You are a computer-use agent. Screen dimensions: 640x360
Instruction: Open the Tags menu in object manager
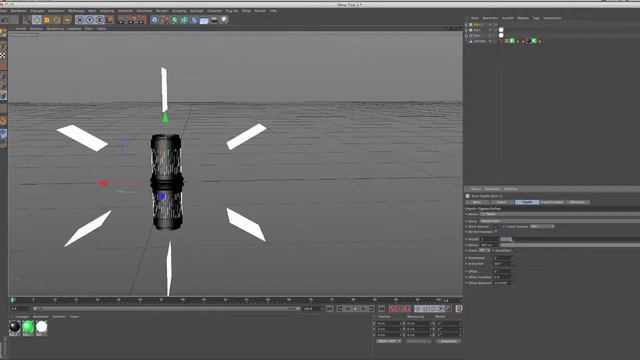coord(536,18)
